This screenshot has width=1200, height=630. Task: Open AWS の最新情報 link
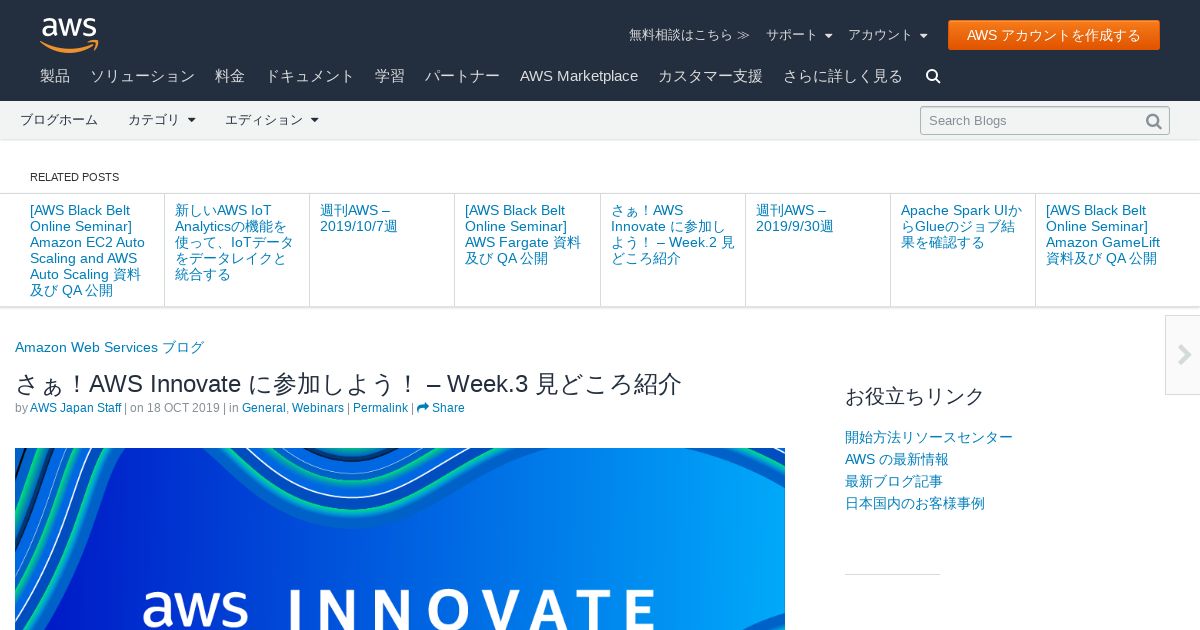tap(897, 459)
